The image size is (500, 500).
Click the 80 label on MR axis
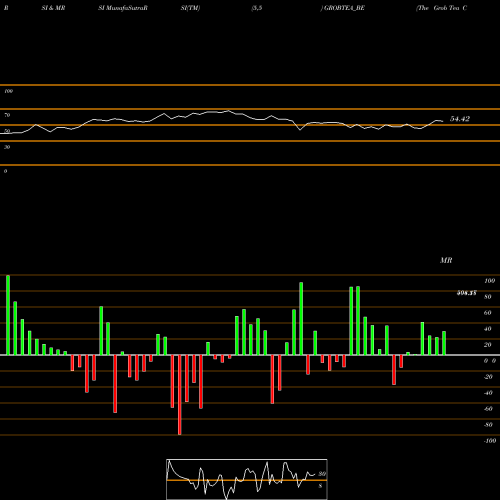[488, 297]
